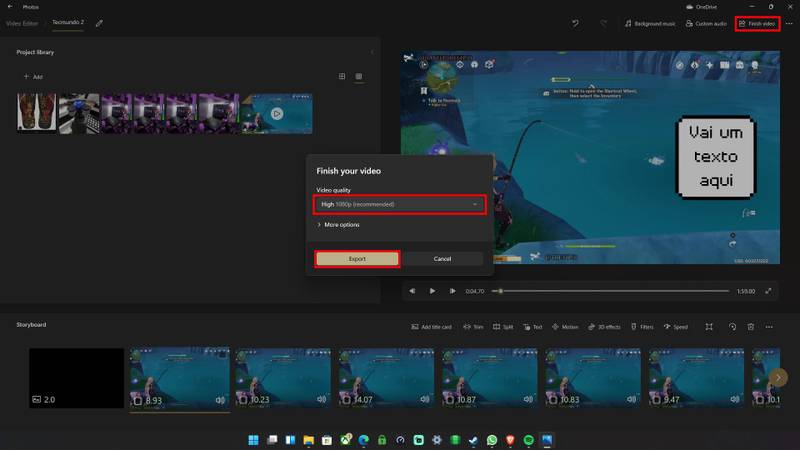Image resolution: width=800 pixels, height=450 pixels.
Task: Change clip Speed
Action: (x=676, y=327)
